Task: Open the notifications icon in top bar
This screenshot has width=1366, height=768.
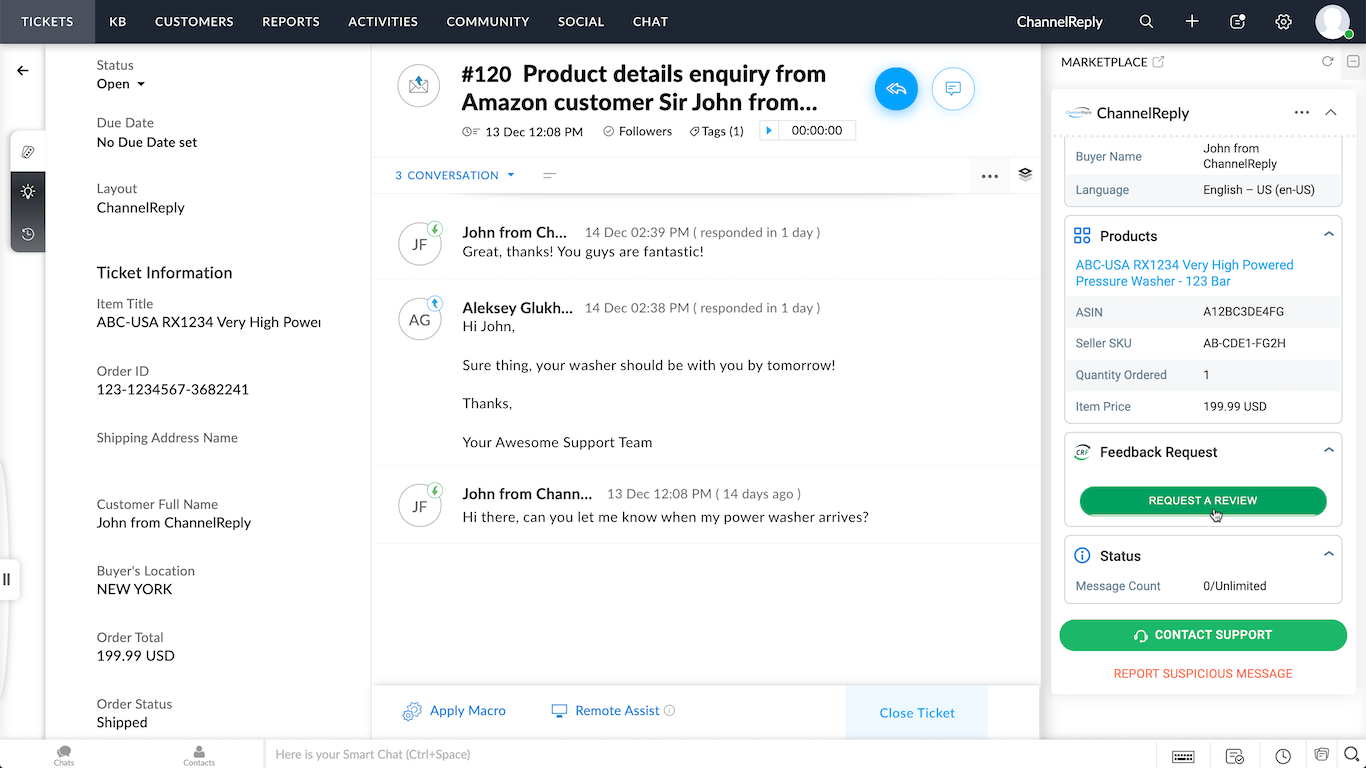Action: tap(1238, 21)
